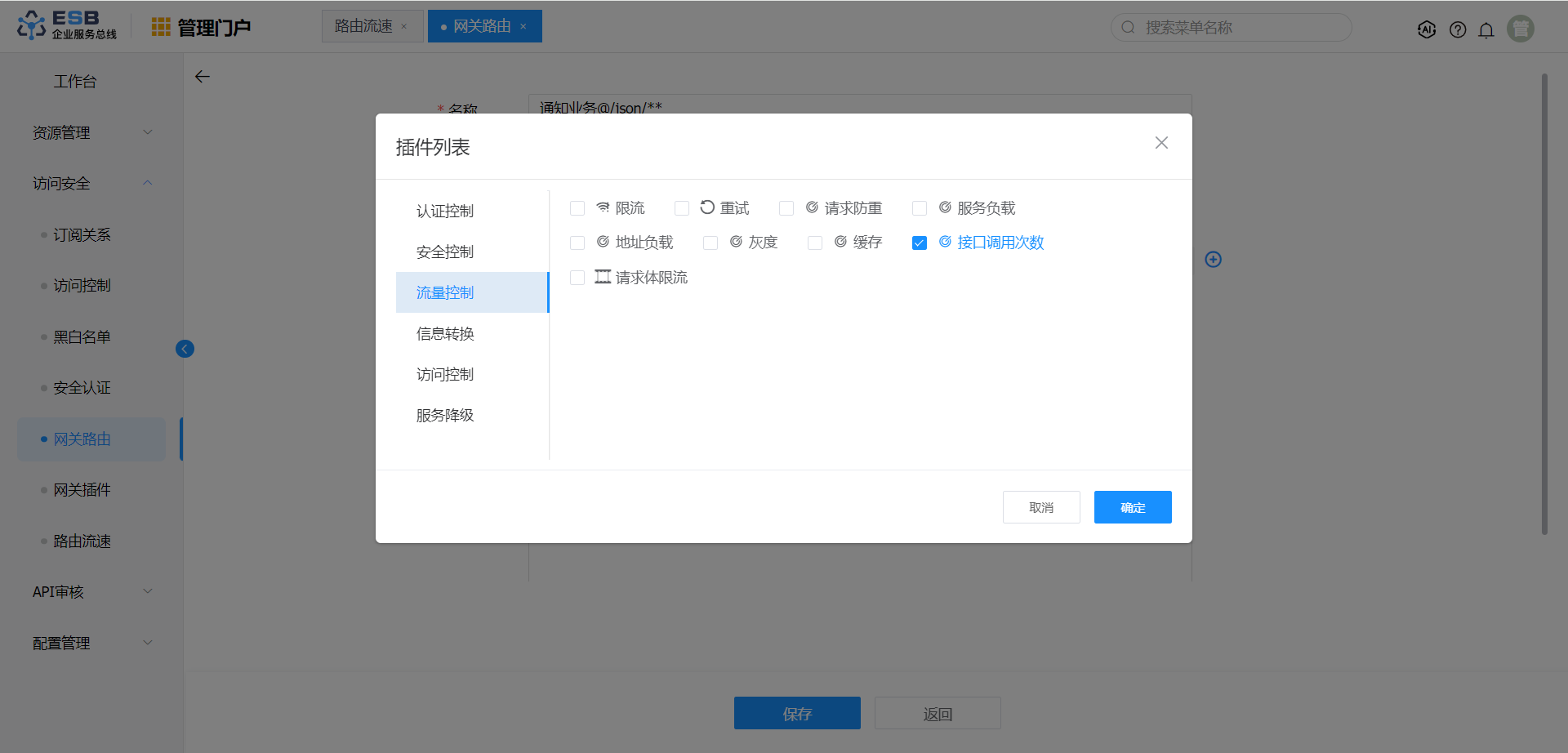Image resolution: width=1568 pixels, height=753 pixels.
Task: Focus the 搜索菜单名称 search field
Action: [x=1233, y=28]
